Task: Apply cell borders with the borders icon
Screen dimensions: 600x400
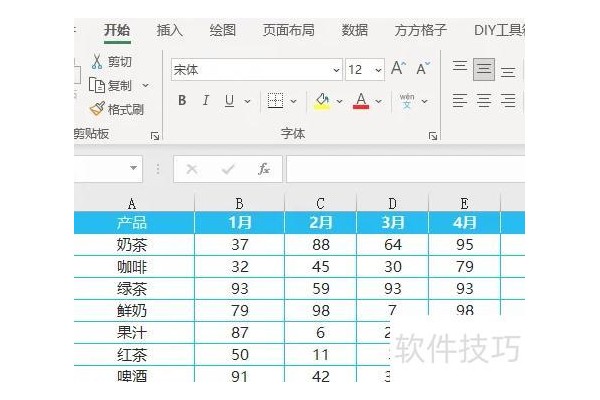Action: [x=275, y=101]
